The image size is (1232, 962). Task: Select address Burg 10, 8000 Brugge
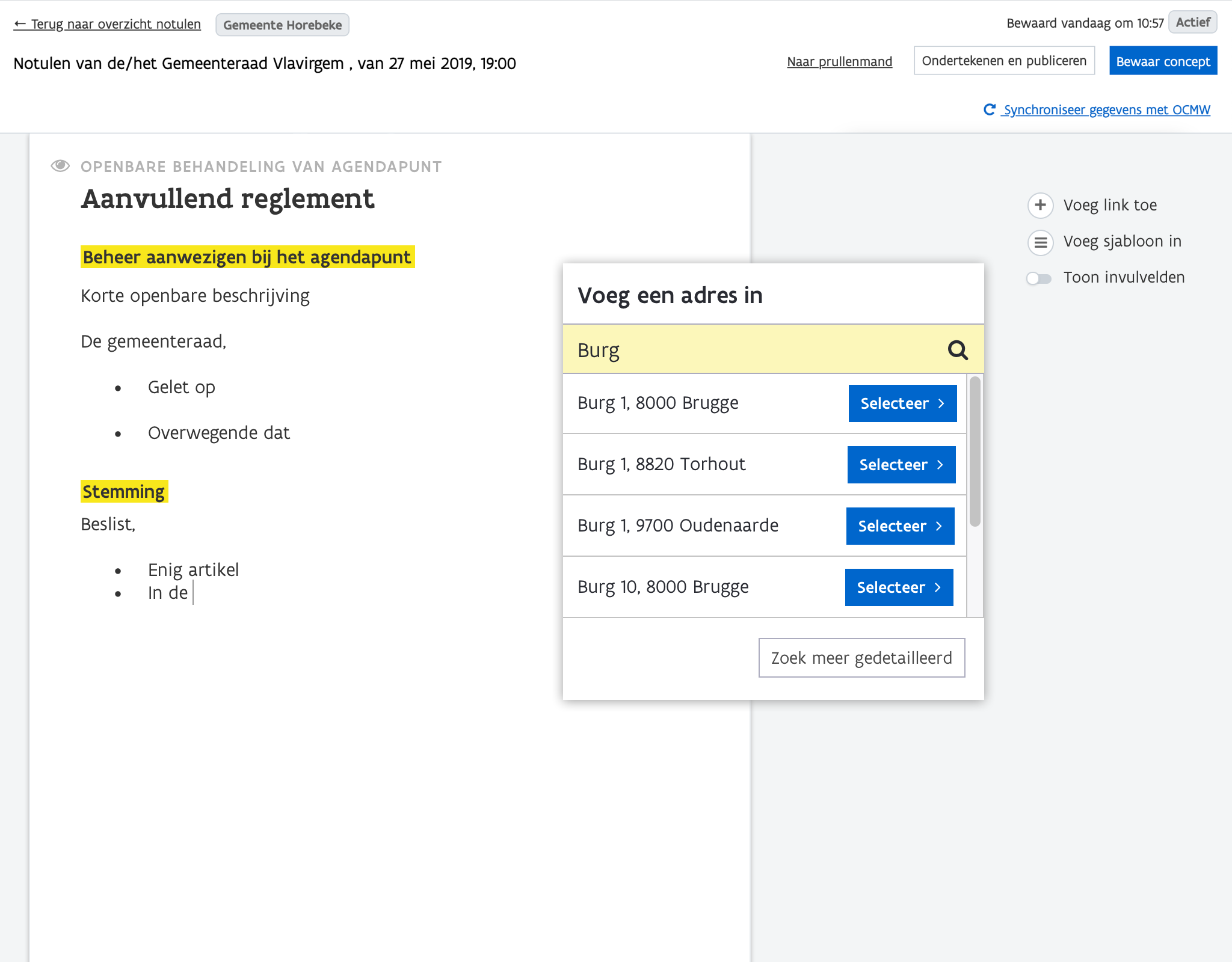point(898,587)
